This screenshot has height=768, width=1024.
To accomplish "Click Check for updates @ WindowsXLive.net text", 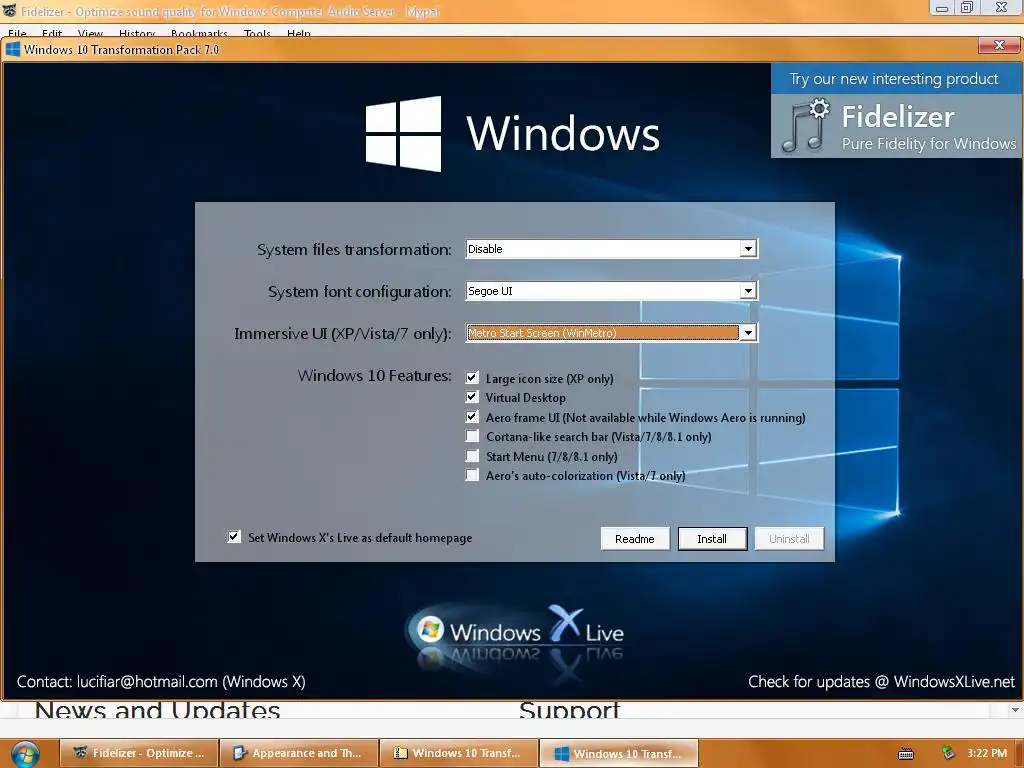I will coord(881,682).
